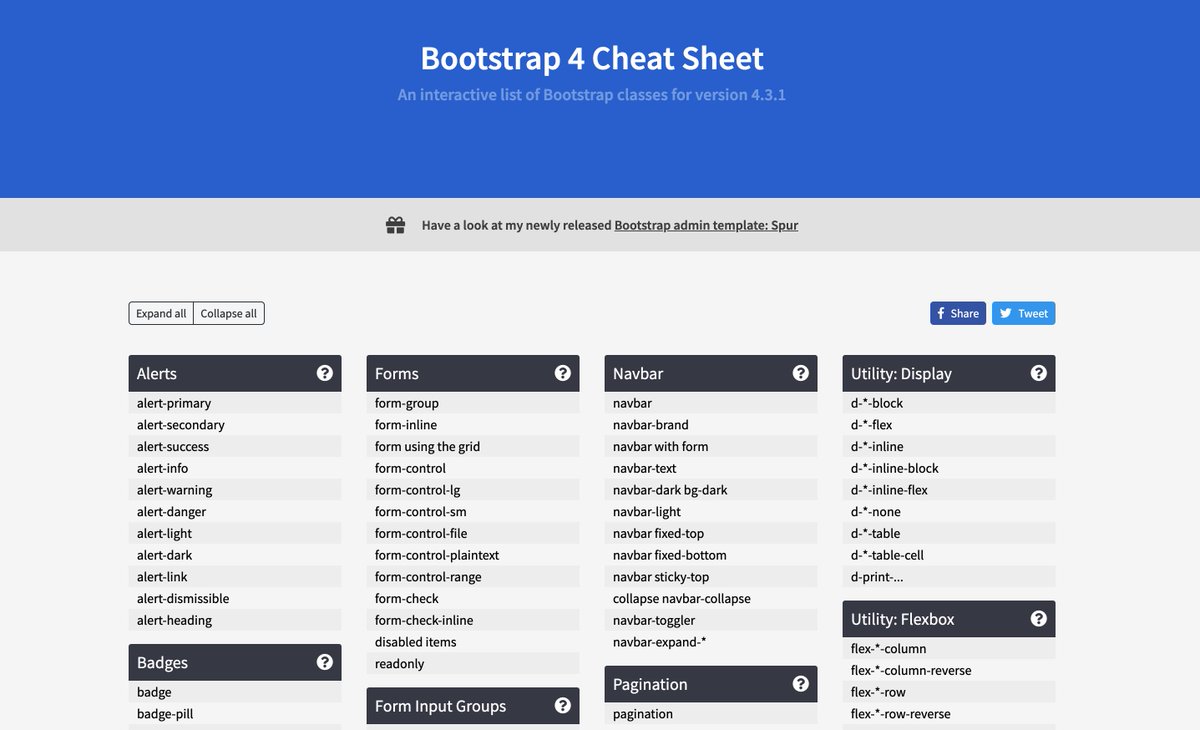Image resolution: width=1200 pixels, height=730 pixels.
Task: Open 'form using the grid' entry
Action: tap(473, 447)
